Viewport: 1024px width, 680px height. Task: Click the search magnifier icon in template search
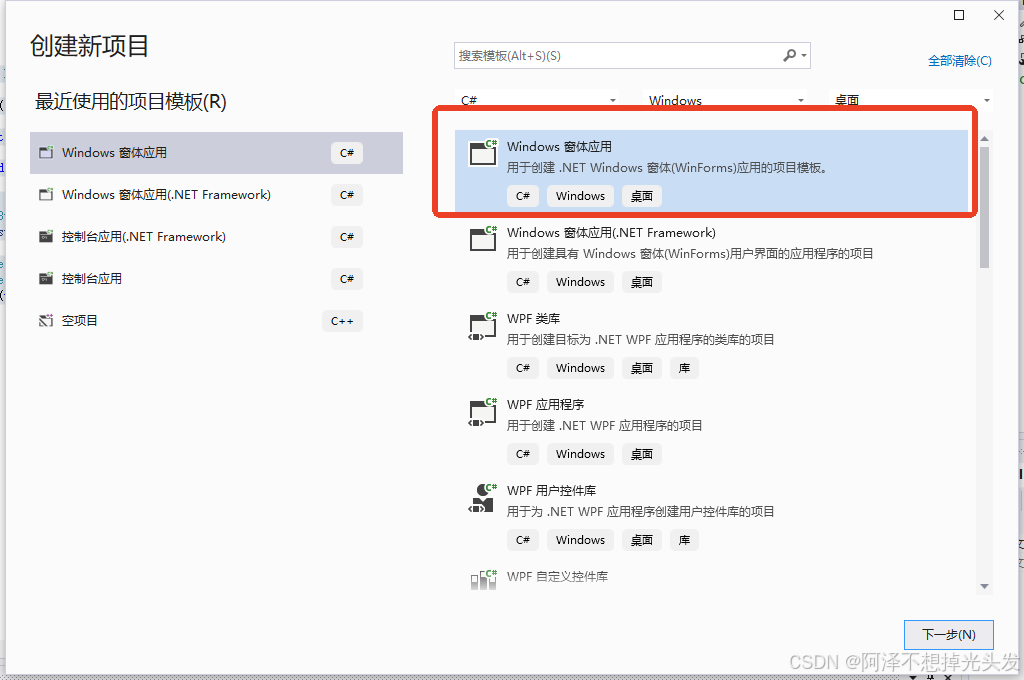tap(789, 56)
